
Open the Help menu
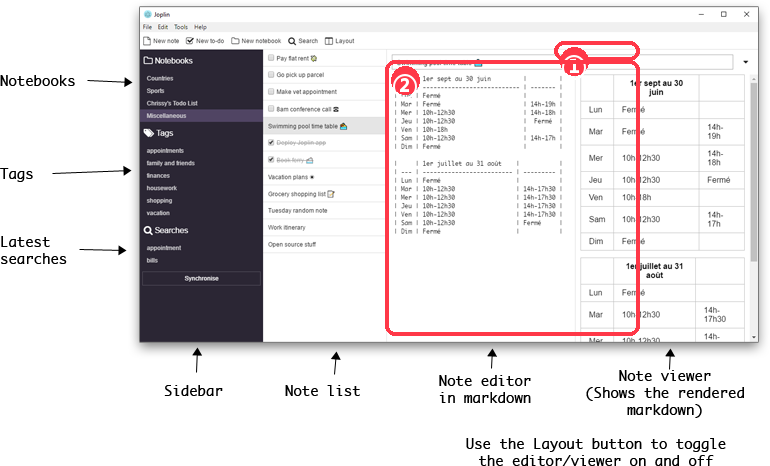[x=200, y=27]
